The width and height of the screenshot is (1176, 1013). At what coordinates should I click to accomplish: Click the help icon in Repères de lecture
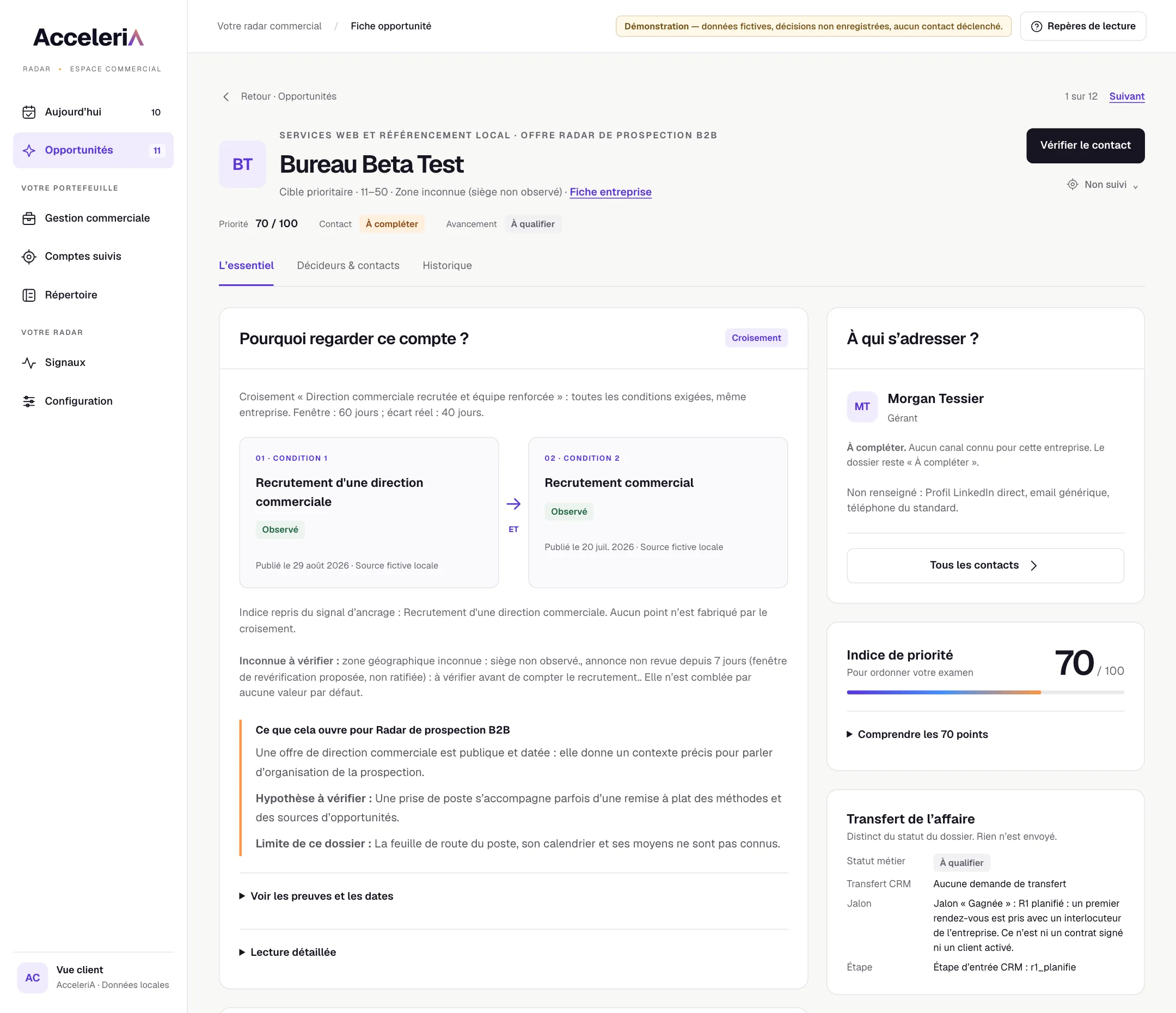click(1037, 26)
